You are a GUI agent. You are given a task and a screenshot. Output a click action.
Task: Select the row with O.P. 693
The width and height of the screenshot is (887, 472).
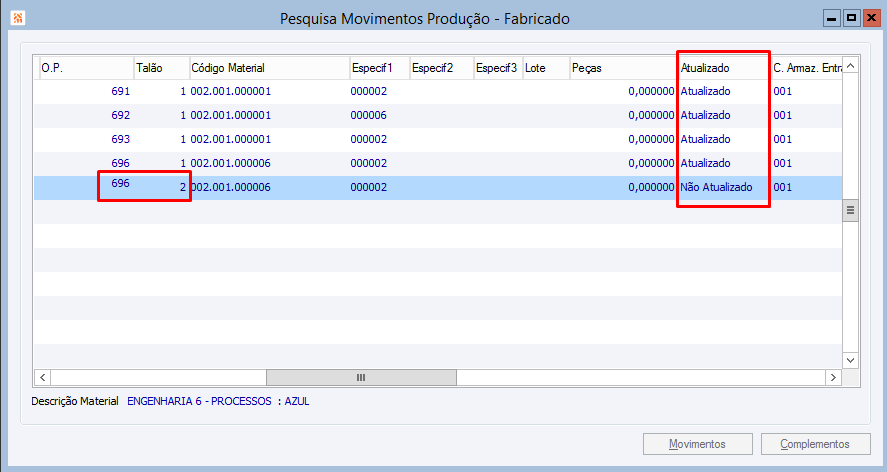tap(438, 139)
